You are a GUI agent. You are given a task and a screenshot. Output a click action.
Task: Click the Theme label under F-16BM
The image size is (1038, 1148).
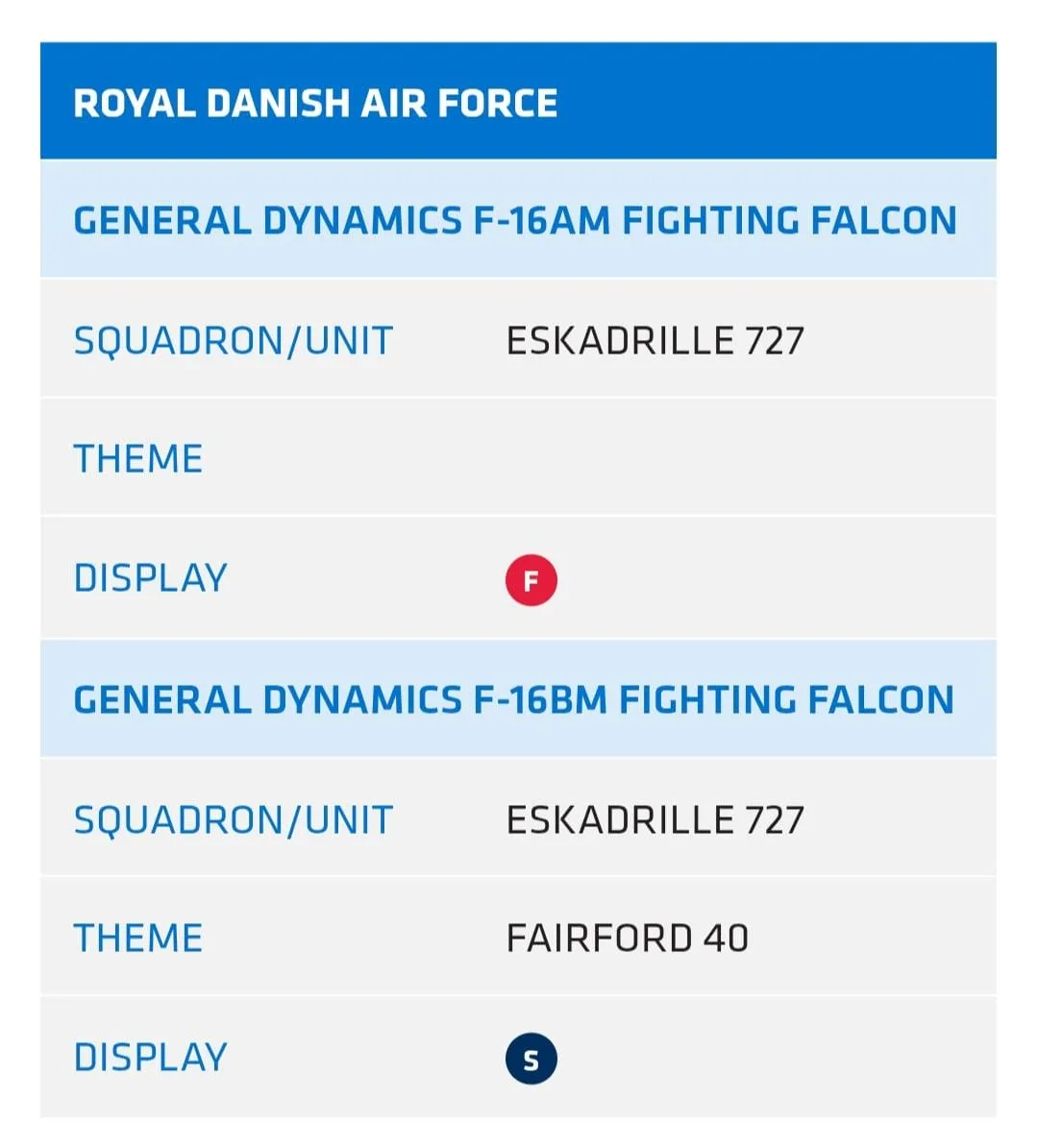point(138,939)
